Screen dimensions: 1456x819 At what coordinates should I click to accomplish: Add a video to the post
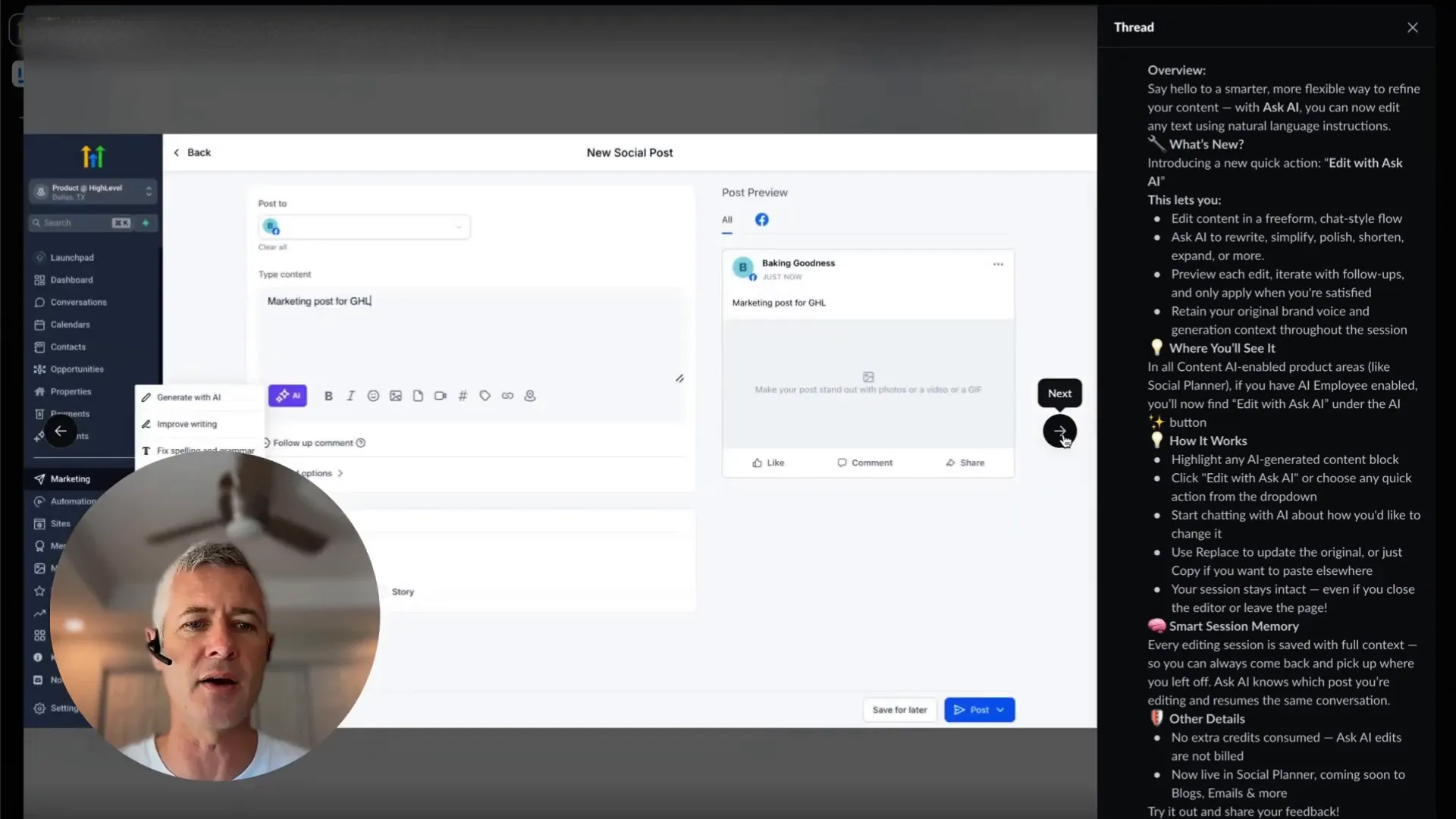[x=441, y=396]
